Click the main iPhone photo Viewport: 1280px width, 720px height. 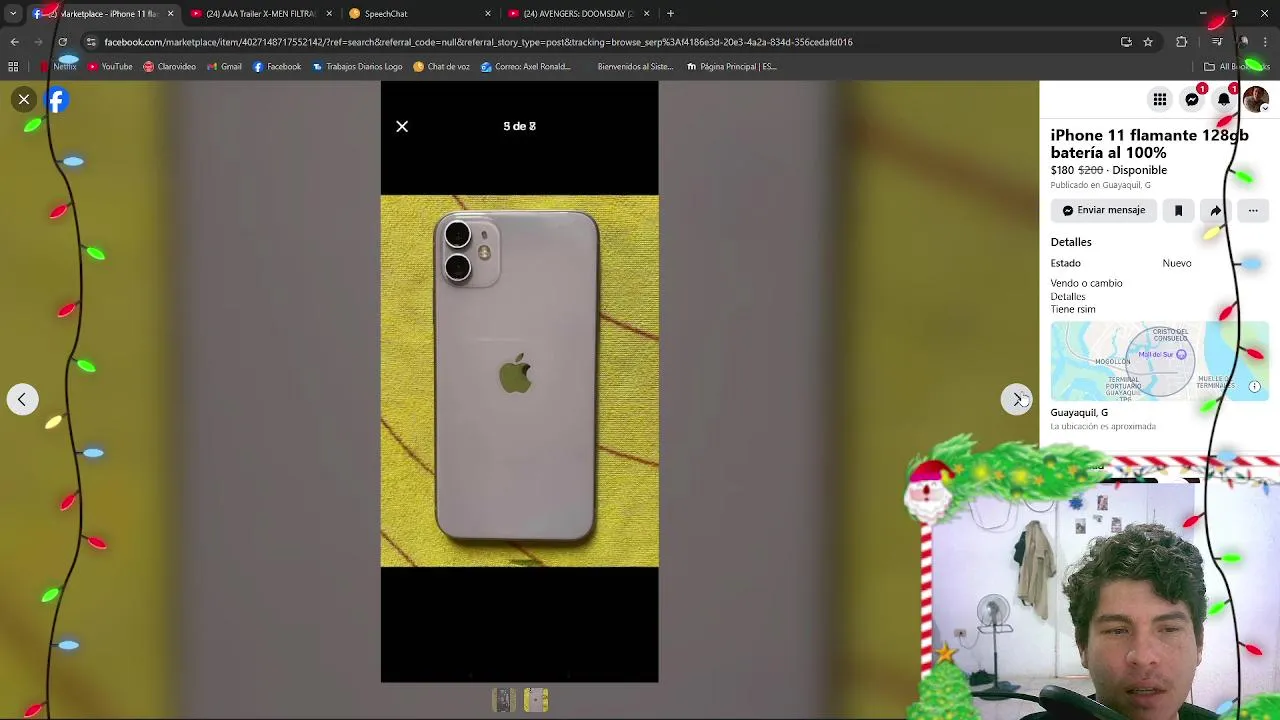tap(519, 381)
